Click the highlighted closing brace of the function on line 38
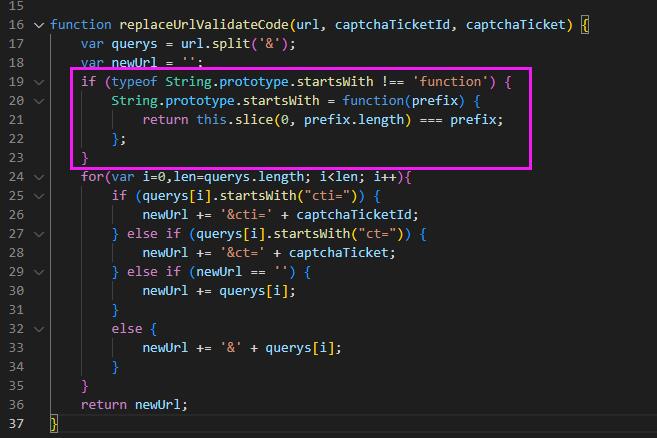The image size is (657, 438). [x=54, y=424]
